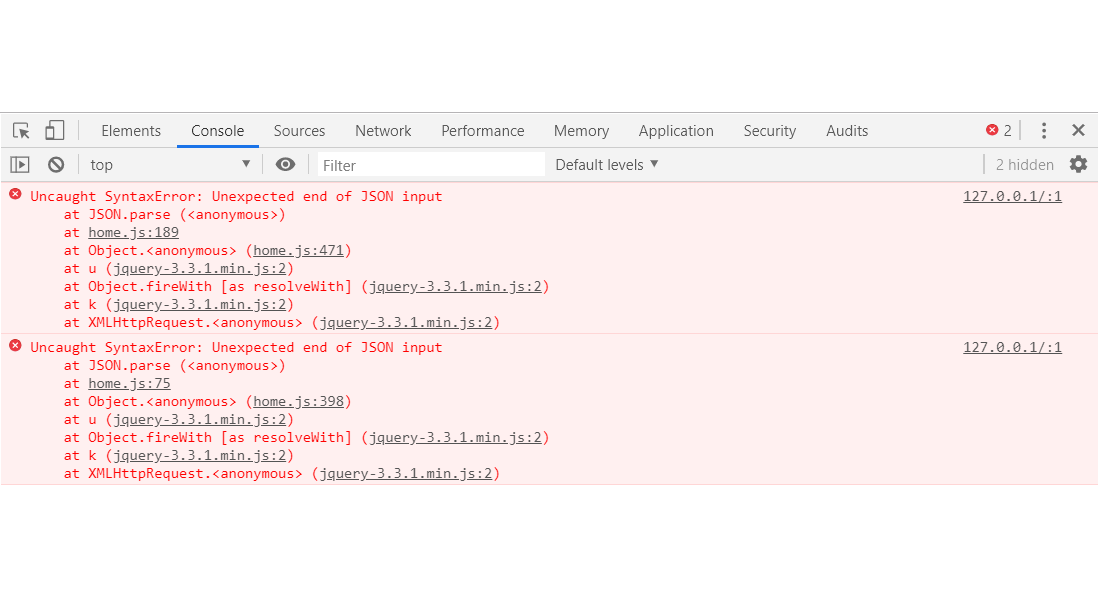Screen dimensions: 1098x599
Task: Open the Elements tab
Action: coord(131,131)
